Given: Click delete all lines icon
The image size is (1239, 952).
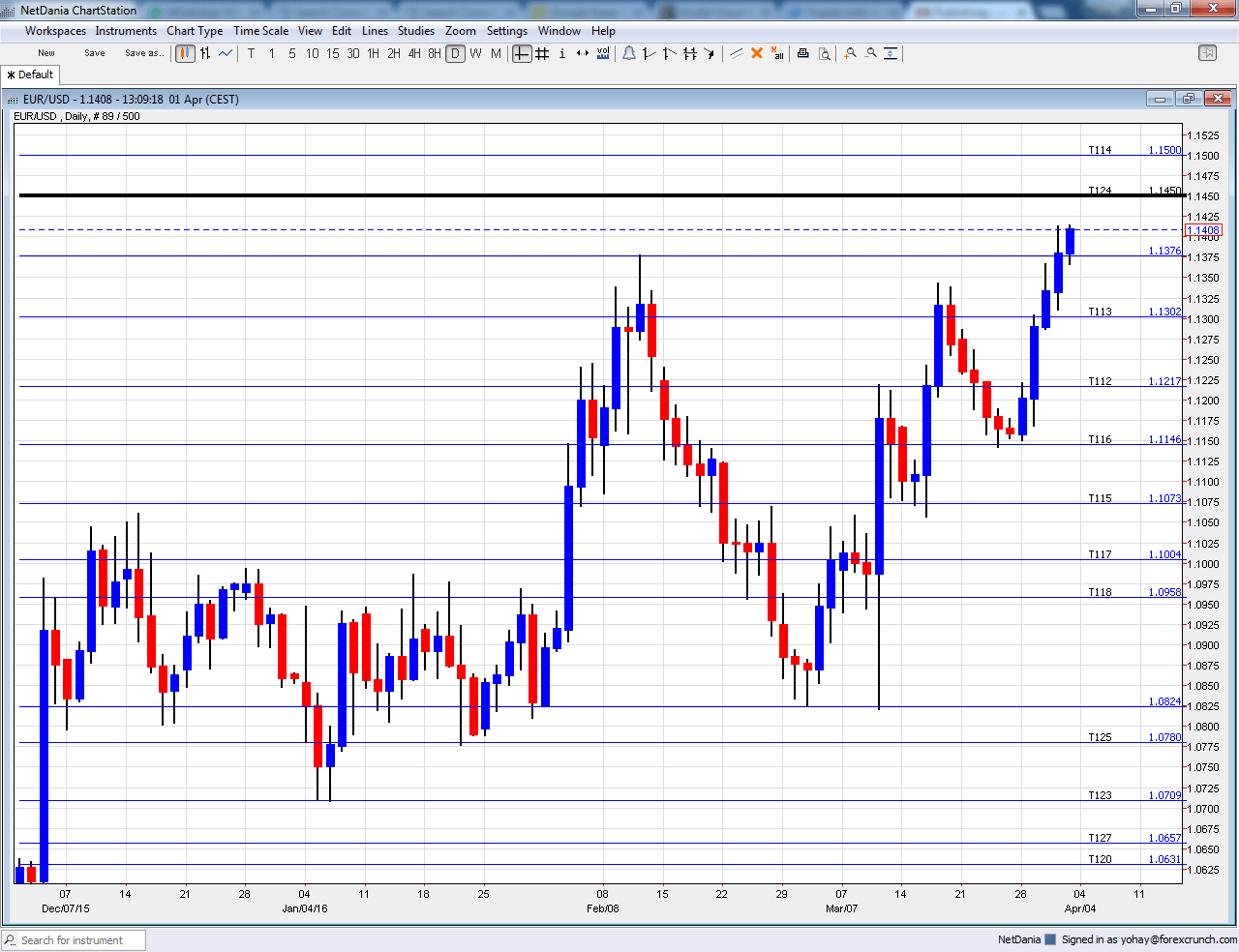Looking at the screenshot, I should click(x=777, y=53).
